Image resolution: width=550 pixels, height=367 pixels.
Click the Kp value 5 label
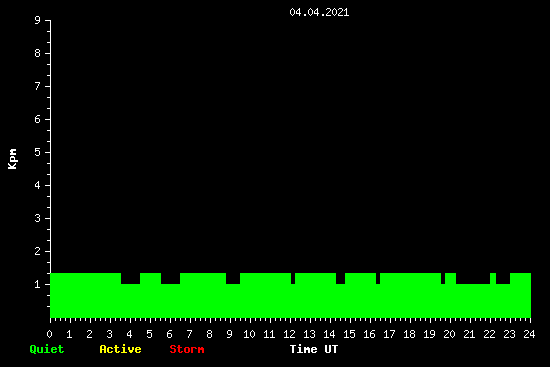pyautogui.click(x=38, y=152)
